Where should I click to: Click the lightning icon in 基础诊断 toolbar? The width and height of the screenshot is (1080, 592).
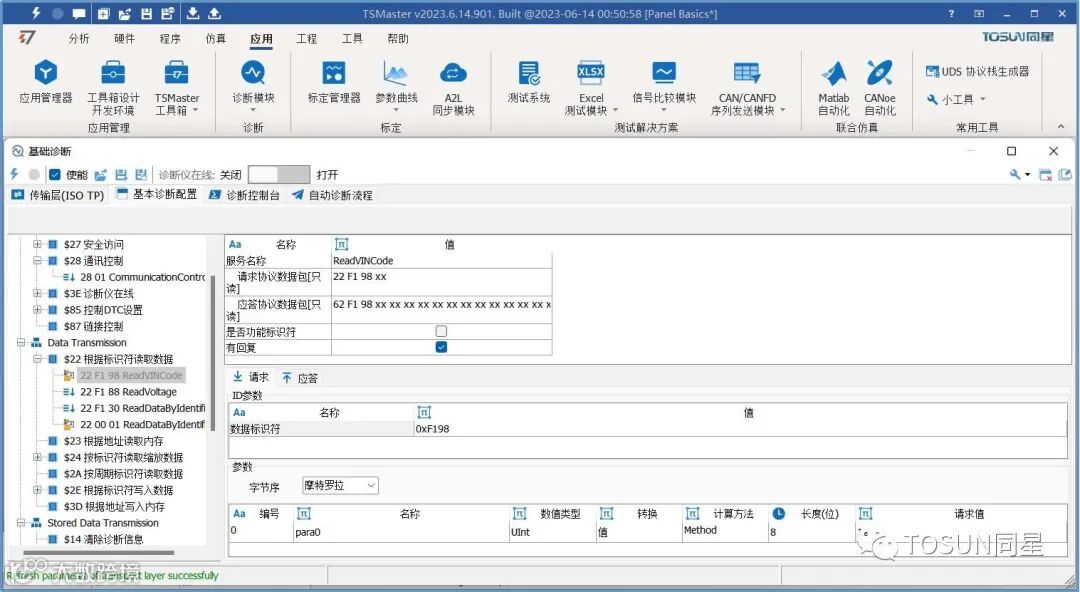[x=14, y=174]
